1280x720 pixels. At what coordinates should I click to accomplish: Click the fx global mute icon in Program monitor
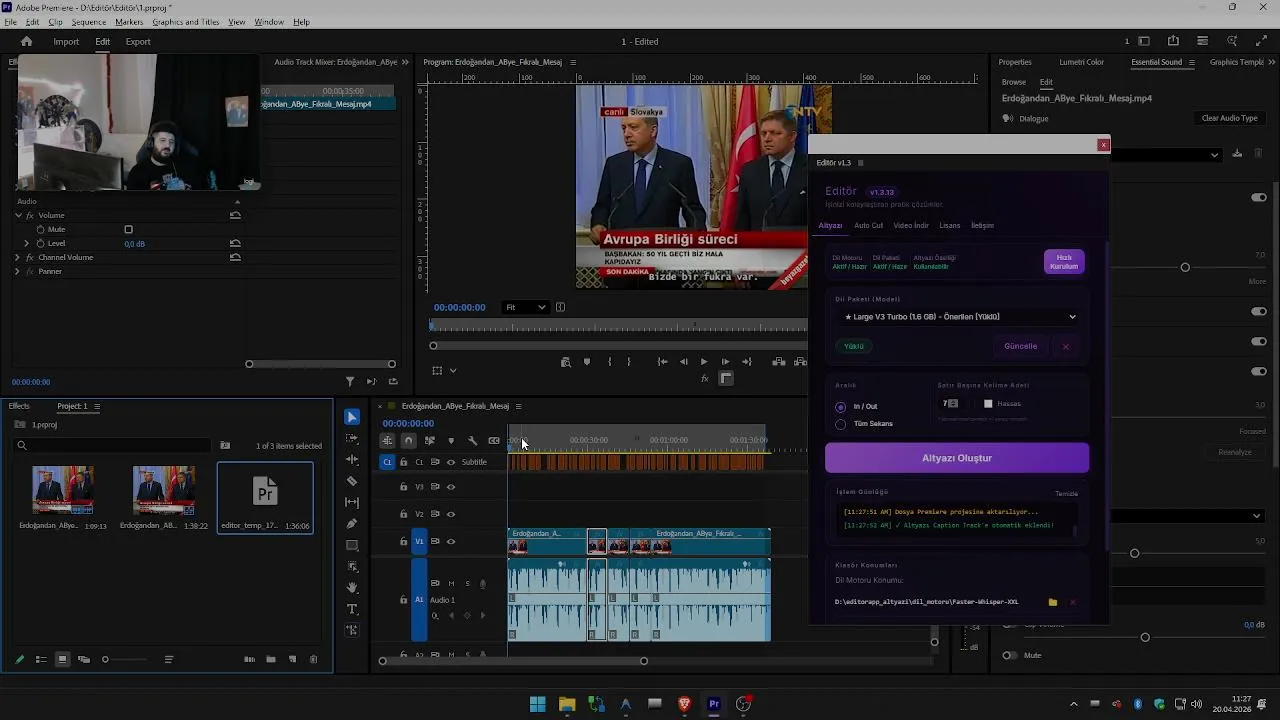[705, 379]
